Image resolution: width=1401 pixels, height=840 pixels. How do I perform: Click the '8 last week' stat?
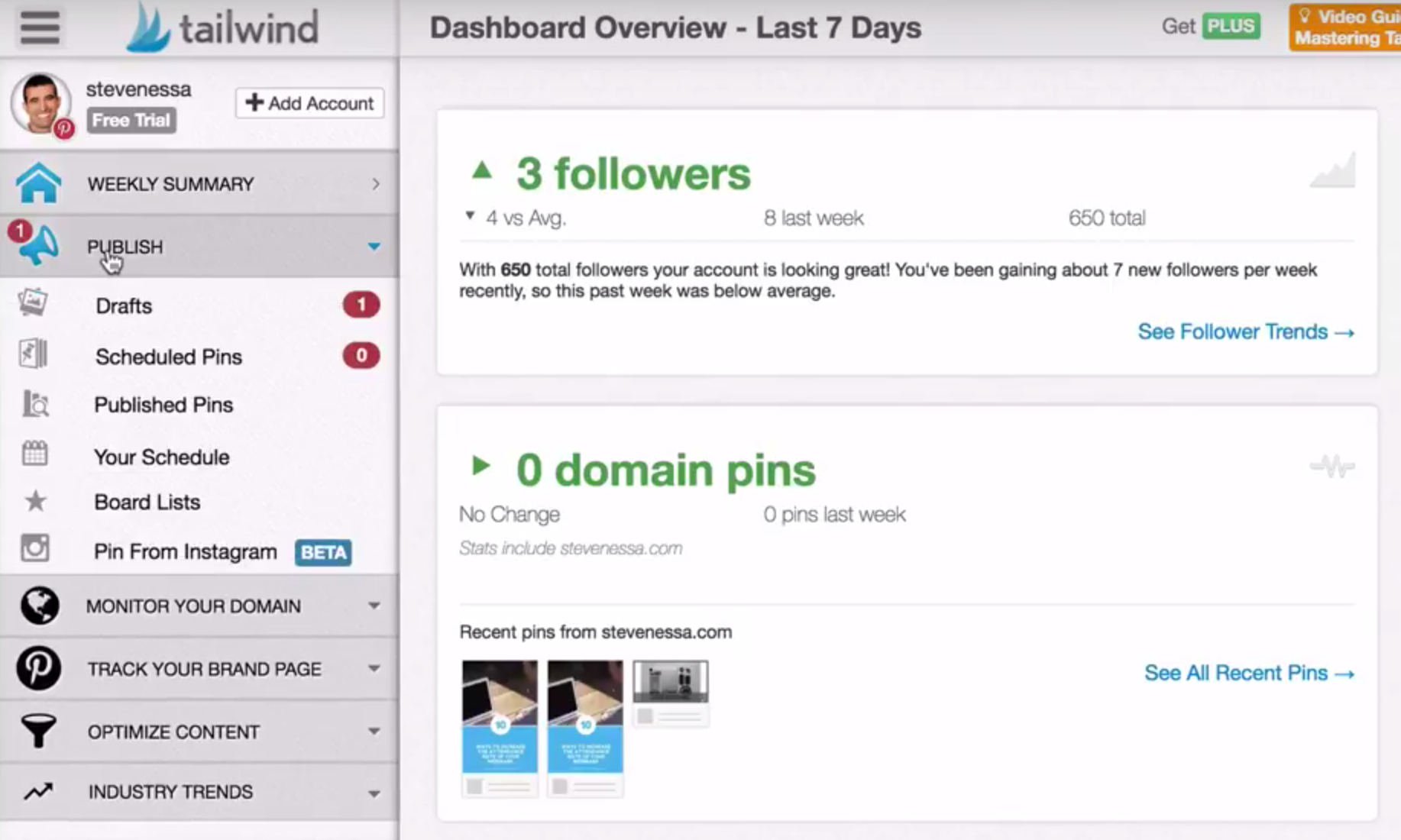pos(814,218)
